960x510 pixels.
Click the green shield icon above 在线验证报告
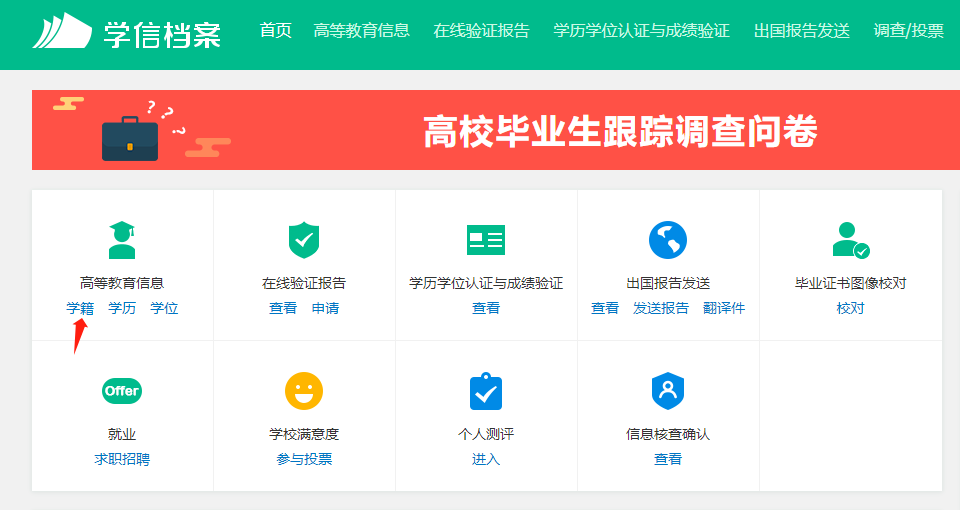[304, 240]
